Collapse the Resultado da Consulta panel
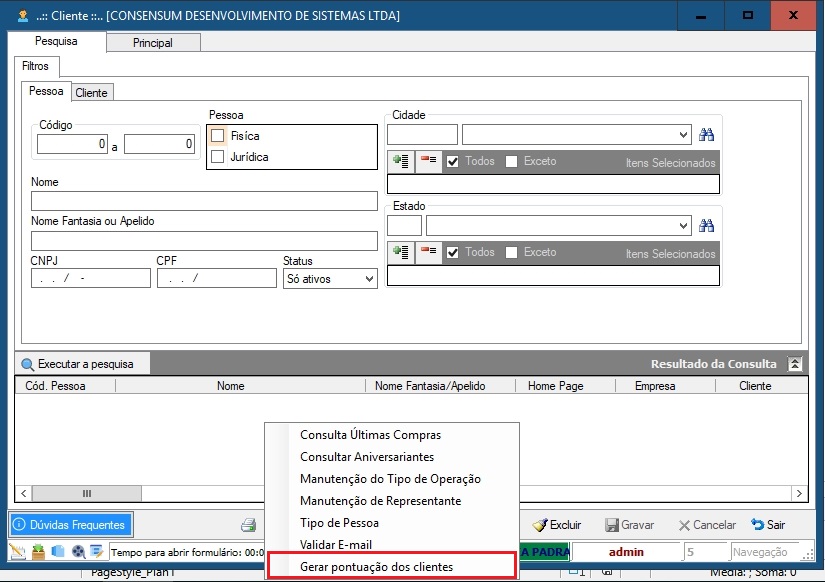The width and height of the screenshot is (825, 582). tap(795, 364)
